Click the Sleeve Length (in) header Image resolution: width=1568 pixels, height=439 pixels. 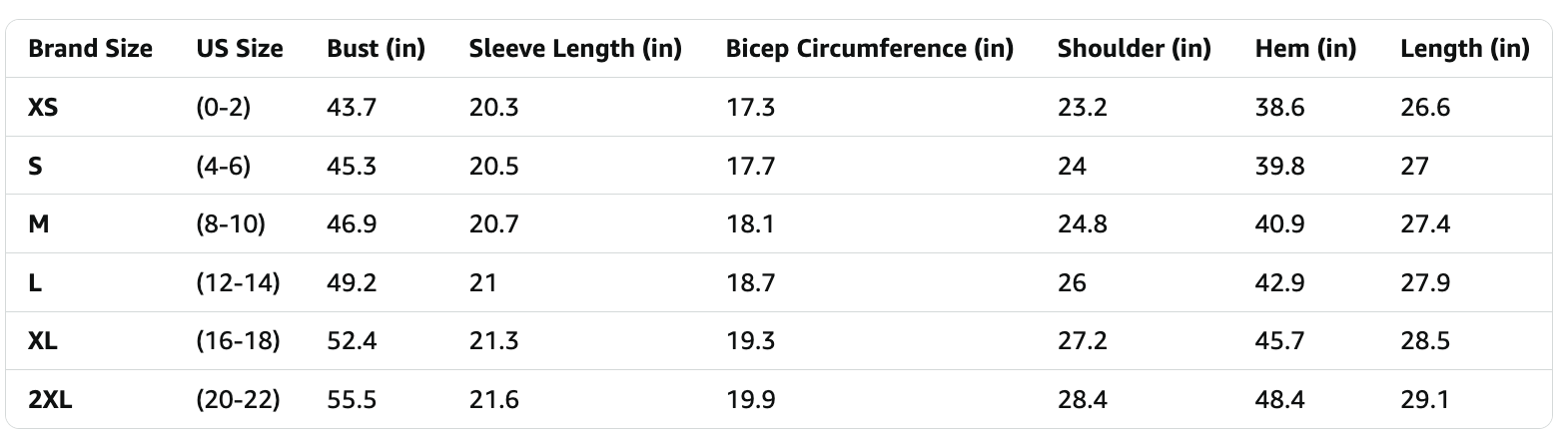[x=575, y=49]
